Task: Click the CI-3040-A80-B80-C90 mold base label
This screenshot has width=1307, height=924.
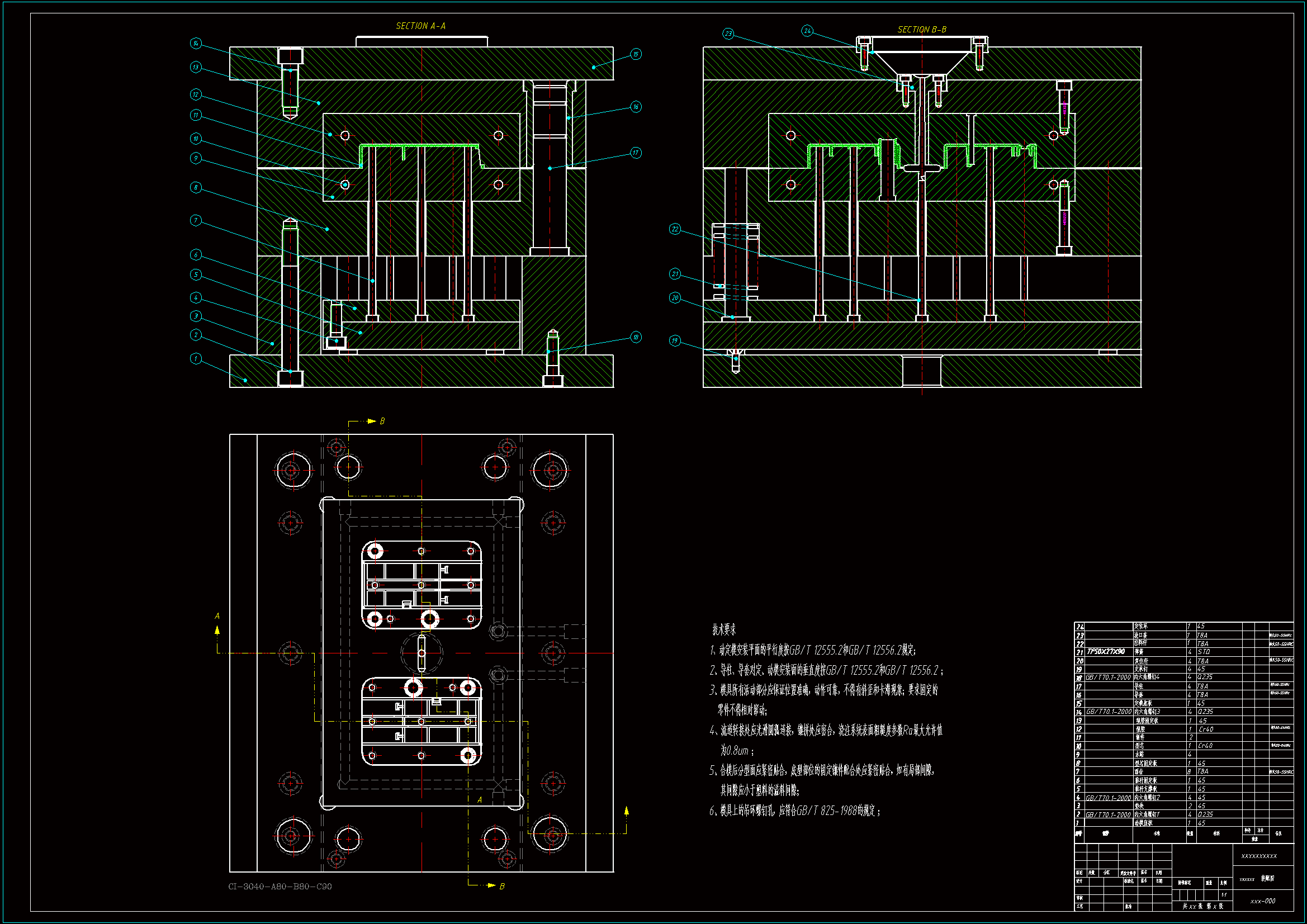Action: point(280,886)
